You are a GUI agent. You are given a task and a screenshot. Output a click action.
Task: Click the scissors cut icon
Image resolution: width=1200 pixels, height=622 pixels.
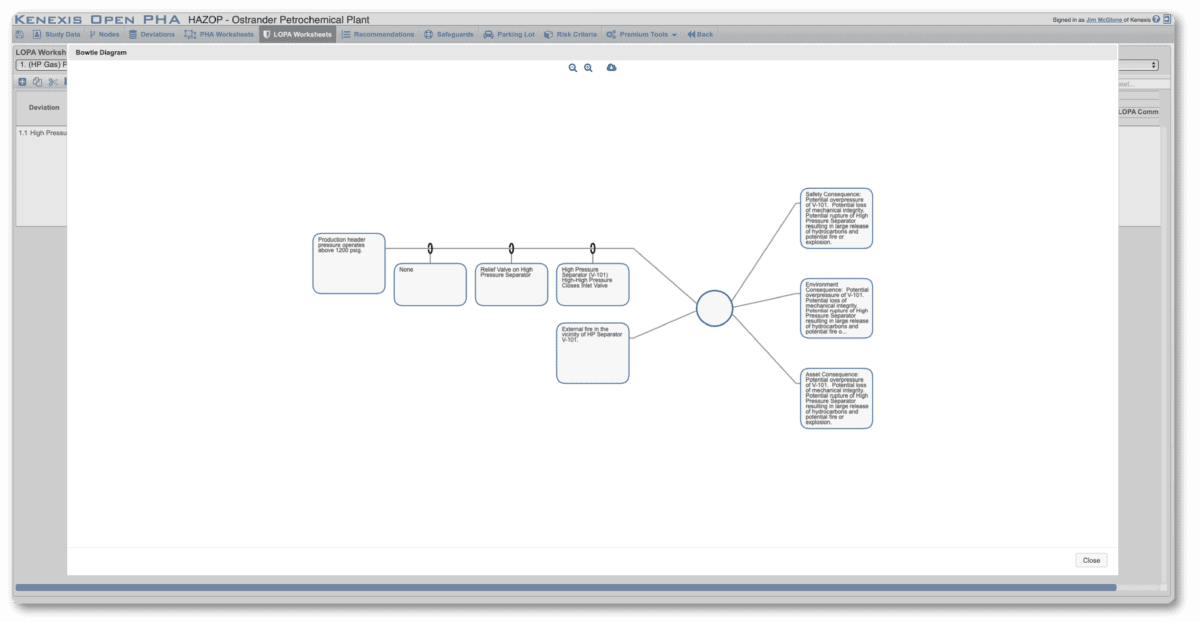pos(52,82)
